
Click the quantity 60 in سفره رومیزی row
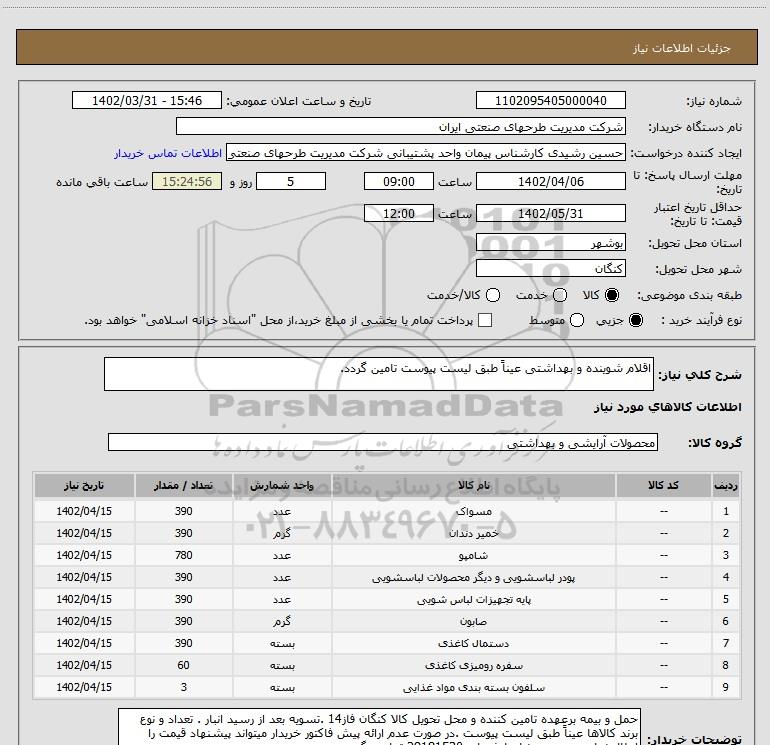(x=183, y=665)
